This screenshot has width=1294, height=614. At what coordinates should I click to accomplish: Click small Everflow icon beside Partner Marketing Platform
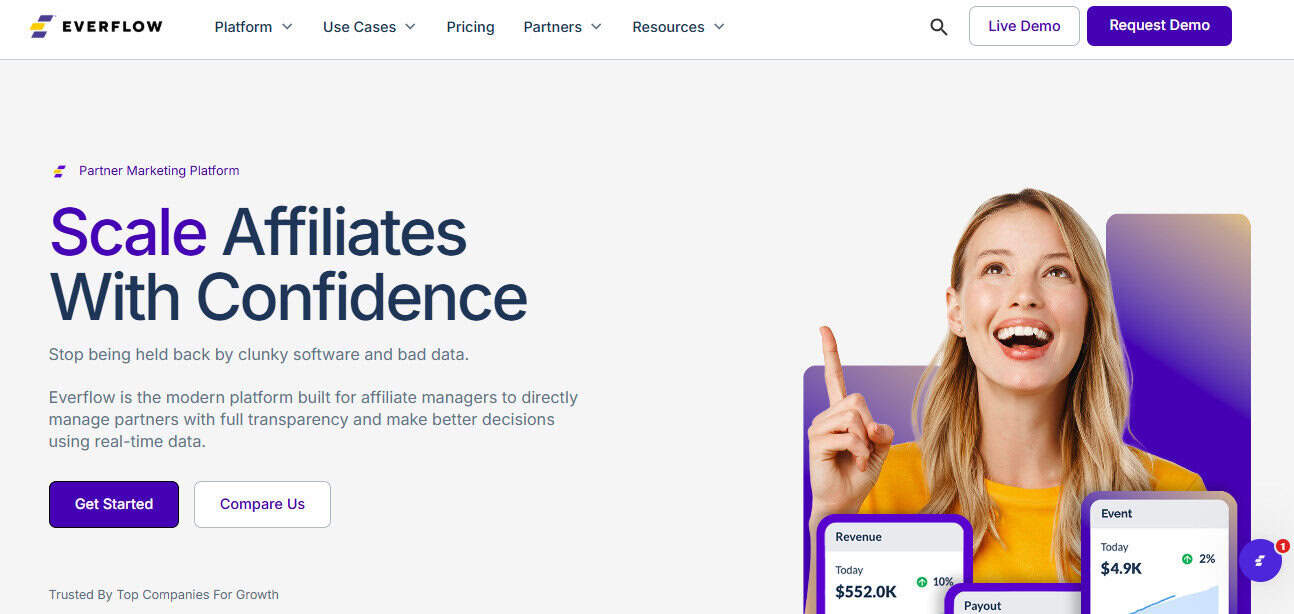click(x=60, y=171)
